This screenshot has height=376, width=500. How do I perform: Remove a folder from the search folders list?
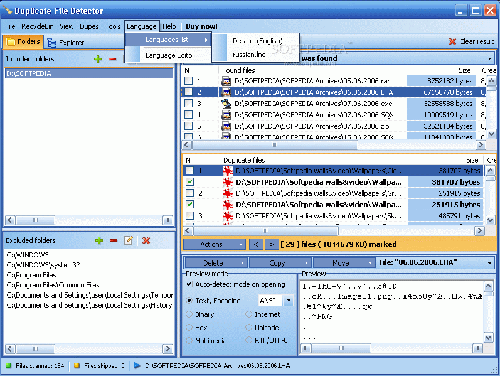pyautogui.click(x=113, y=59)
